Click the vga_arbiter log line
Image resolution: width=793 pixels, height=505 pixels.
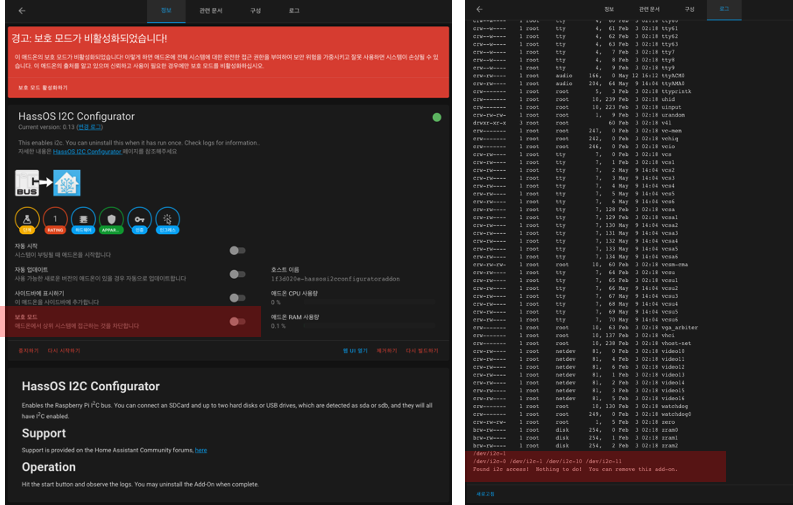coord(585,328)
